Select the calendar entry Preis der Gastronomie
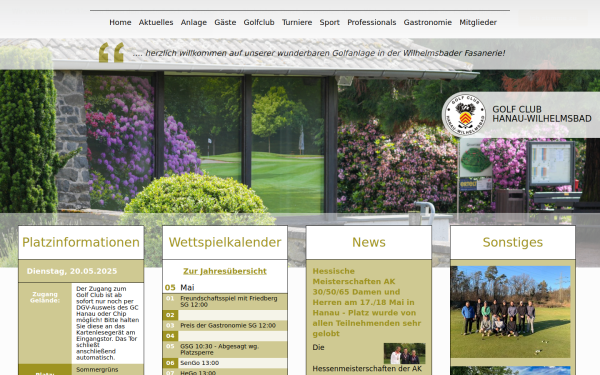This screenshot has height=375, width=600. 228,326
